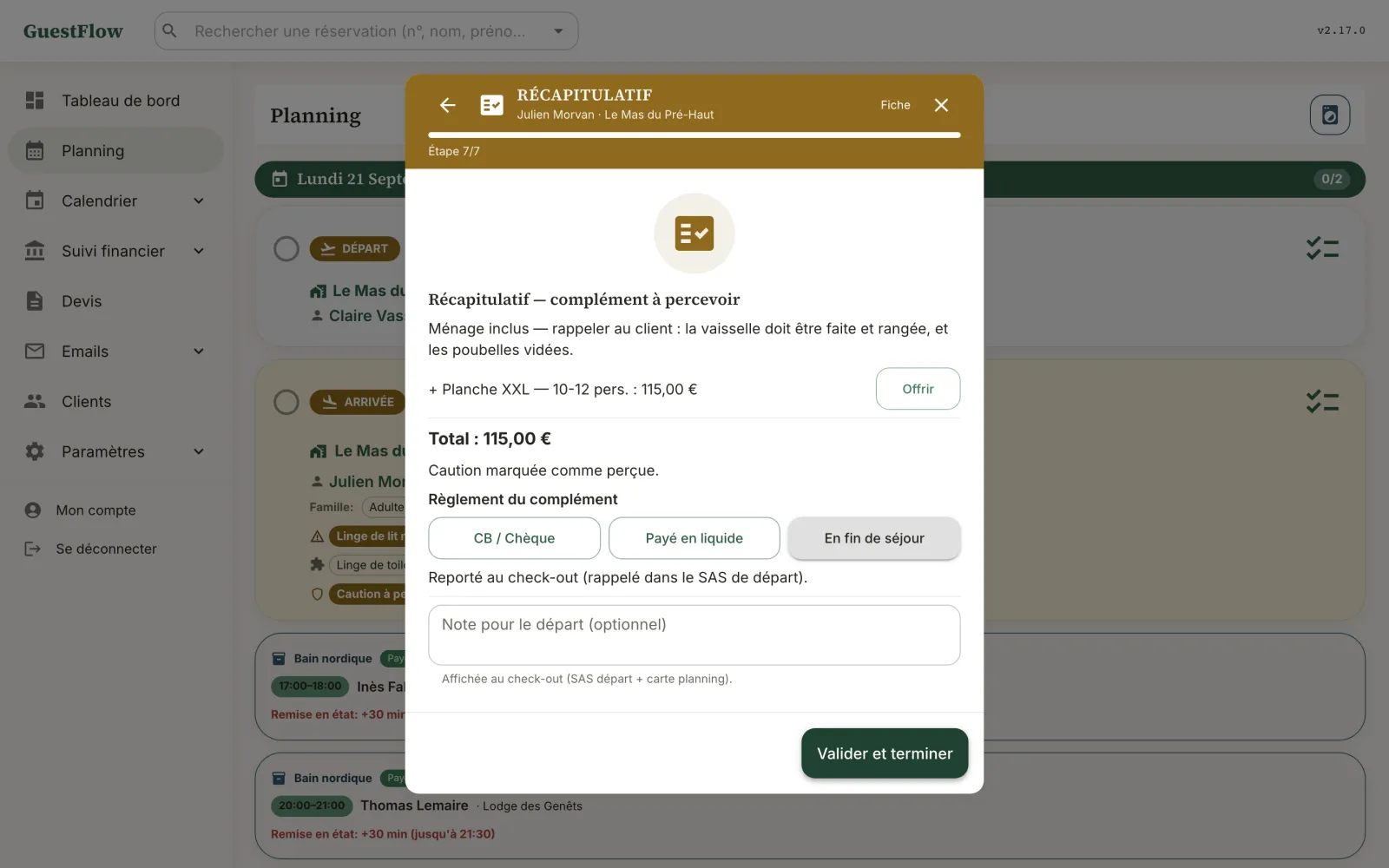Open the reservation search dropdown arrow

click(558, 31)
